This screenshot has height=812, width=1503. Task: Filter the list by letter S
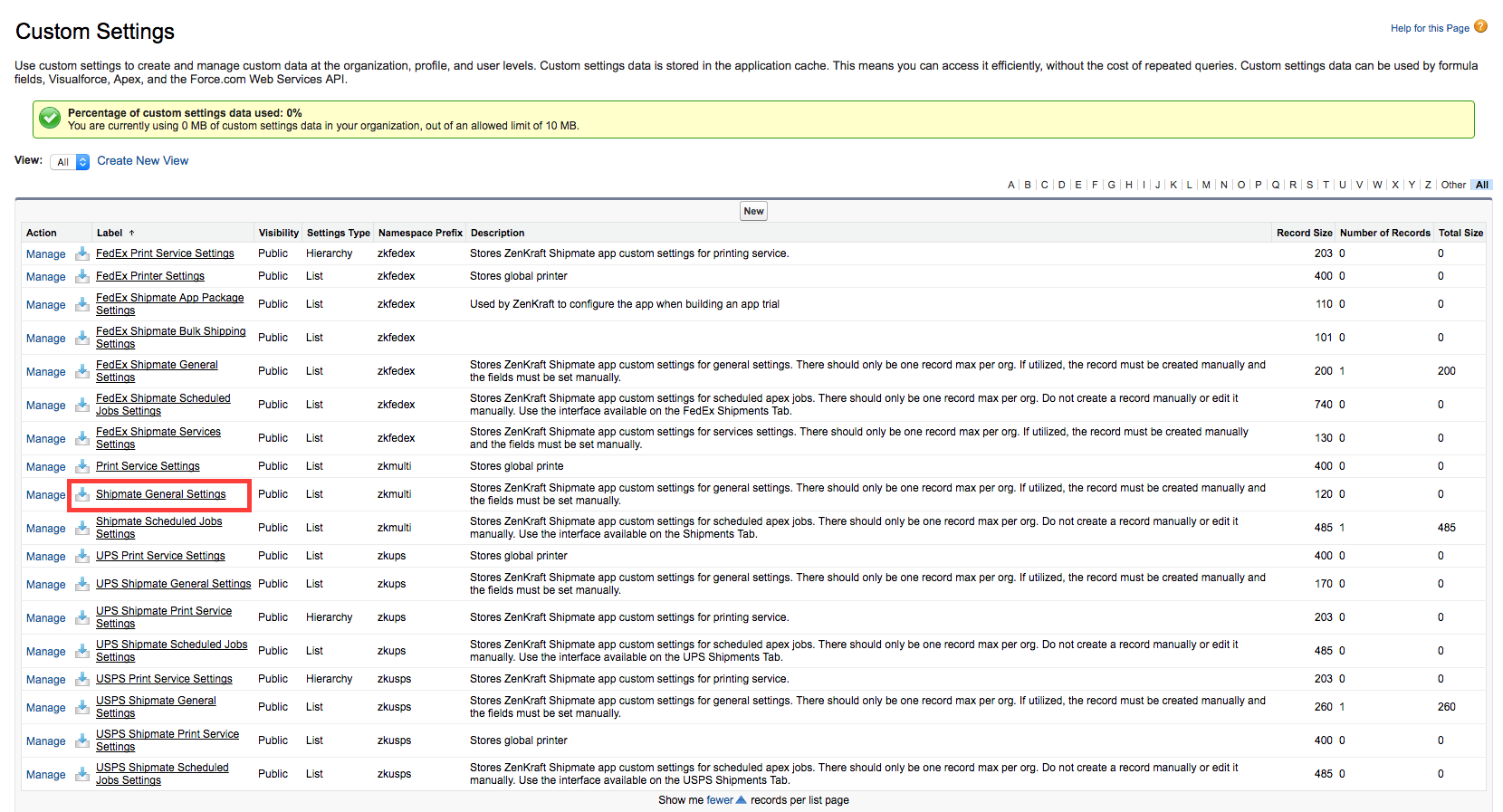click(x=1309, y=185)
